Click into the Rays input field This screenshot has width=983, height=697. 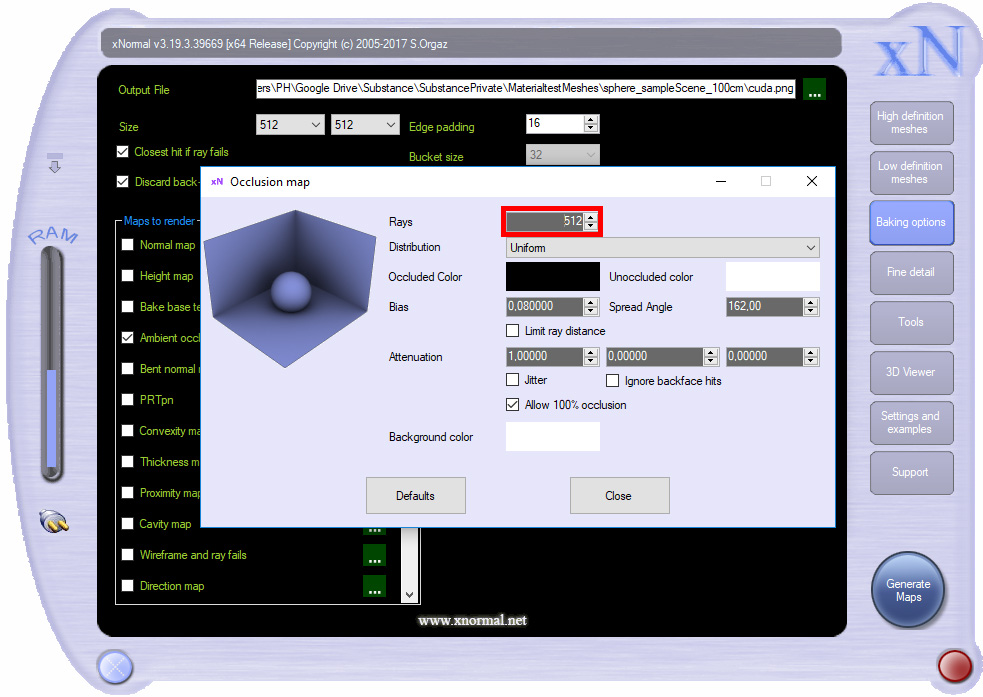(x=545, y=222)
